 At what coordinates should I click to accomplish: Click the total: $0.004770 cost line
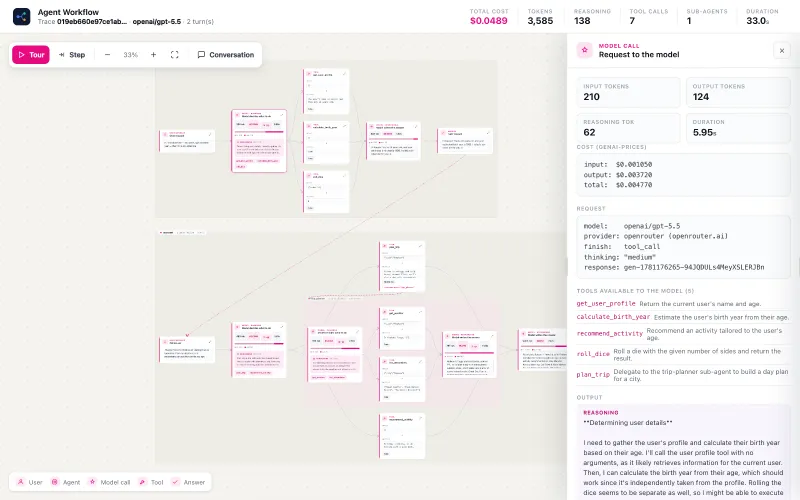click(x=618, y=185)
